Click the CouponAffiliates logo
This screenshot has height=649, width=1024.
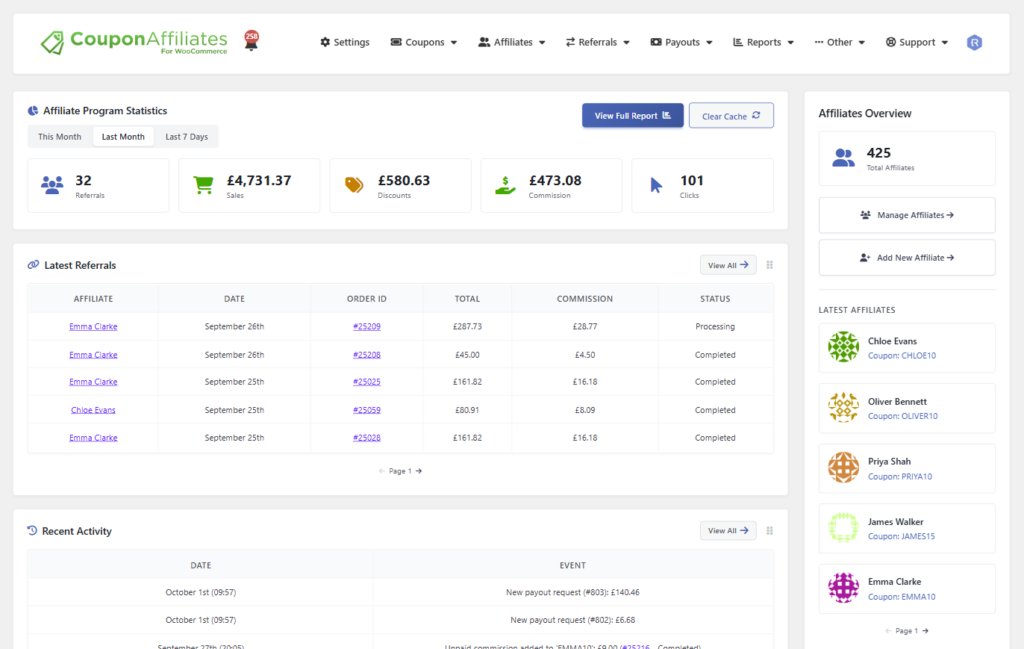point(134,42)
